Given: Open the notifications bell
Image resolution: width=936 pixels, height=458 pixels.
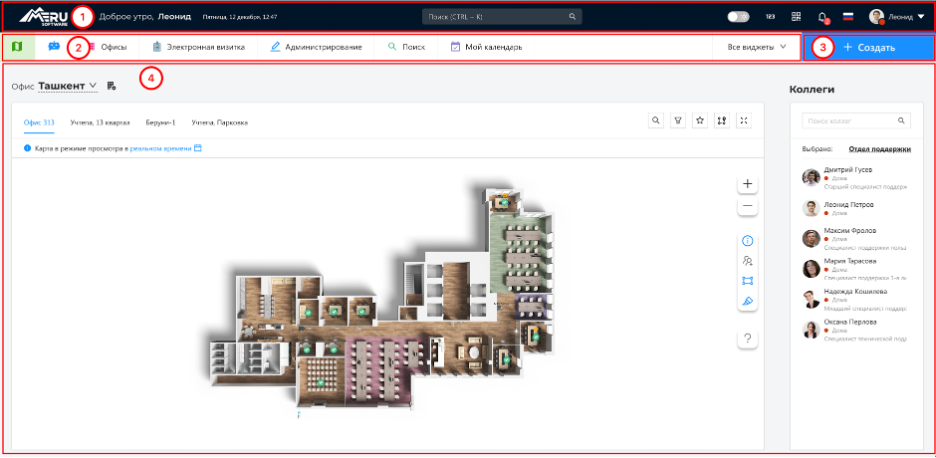Looking at the screenshot, I should (x=822, y=17).
